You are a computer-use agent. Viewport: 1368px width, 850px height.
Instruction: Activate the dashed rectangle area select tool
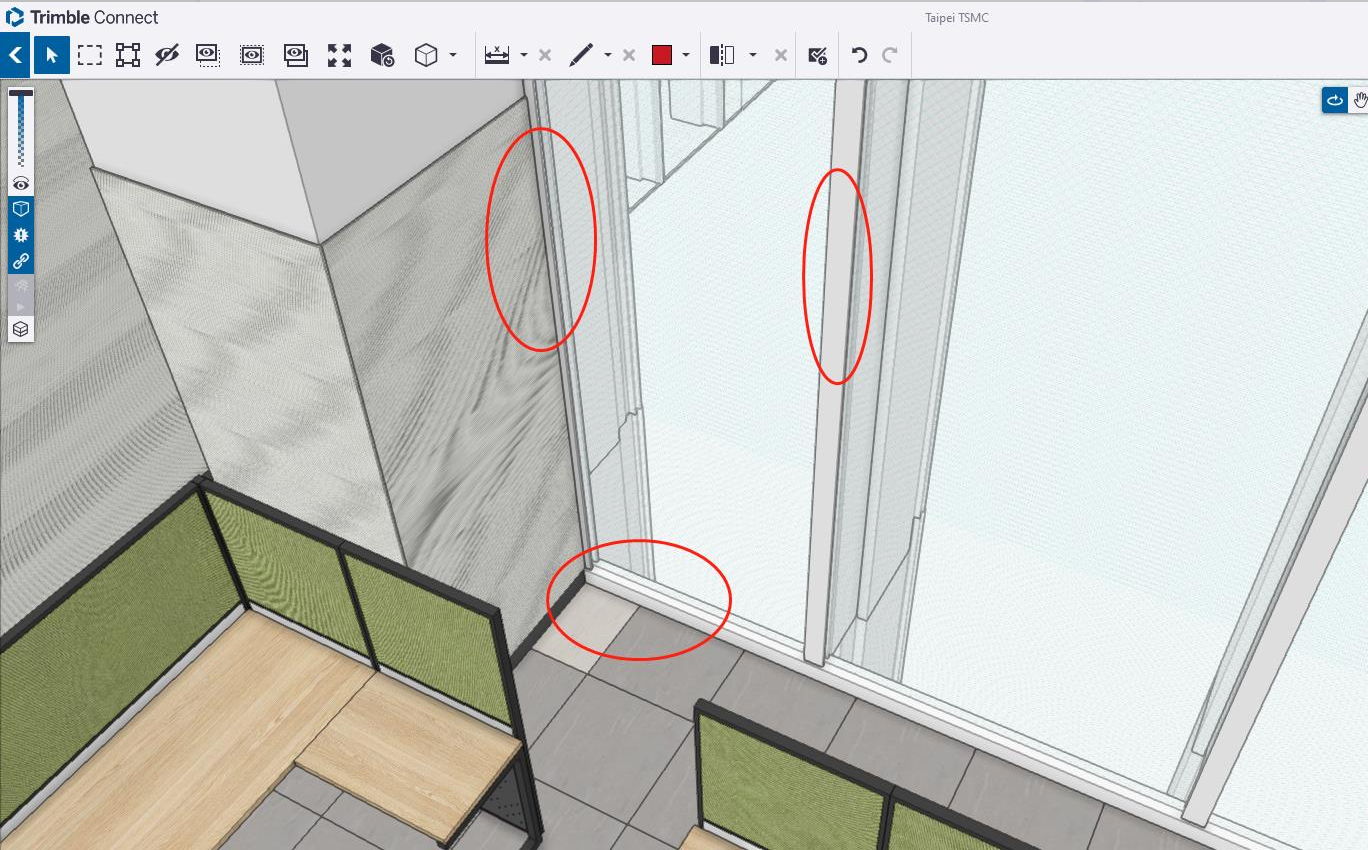point(90,56)
